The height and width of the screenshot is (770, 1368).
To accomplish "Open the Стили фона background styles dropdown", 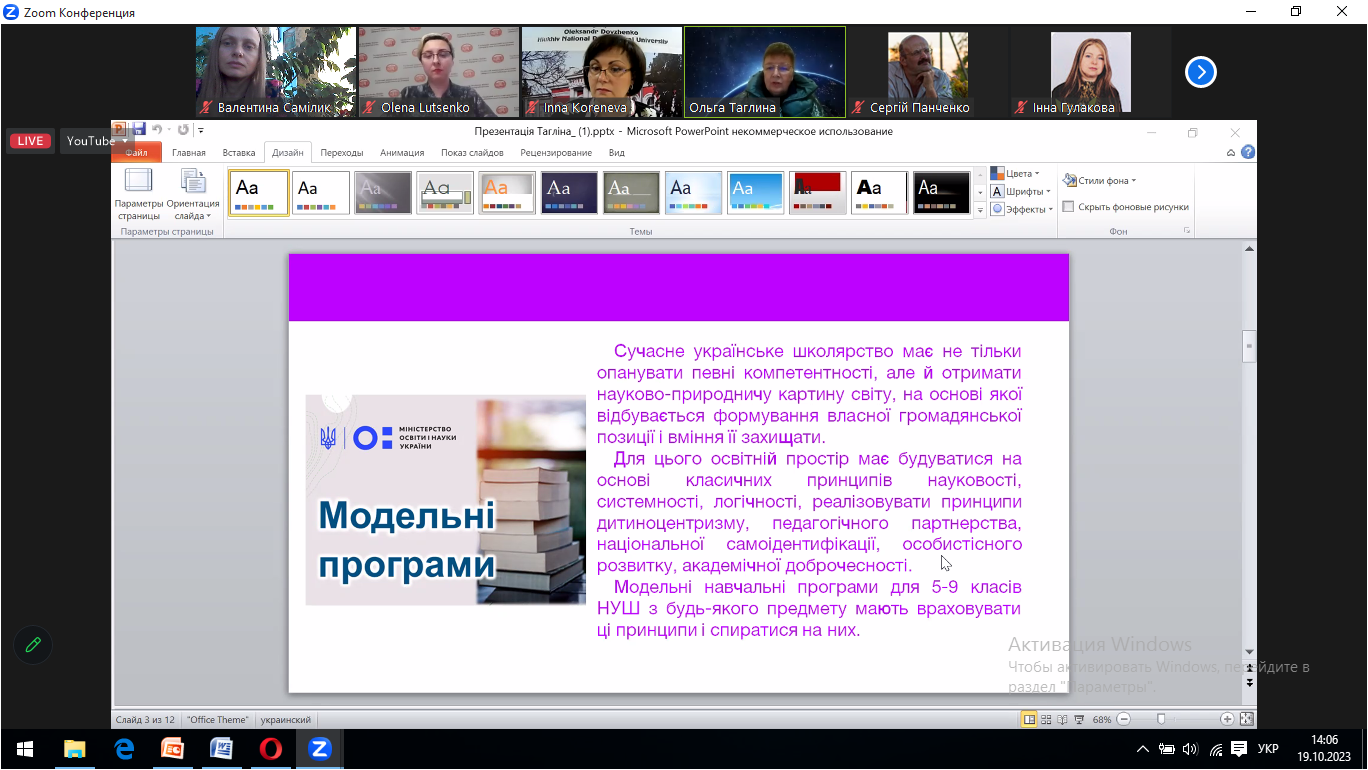I will point(1100,181).
